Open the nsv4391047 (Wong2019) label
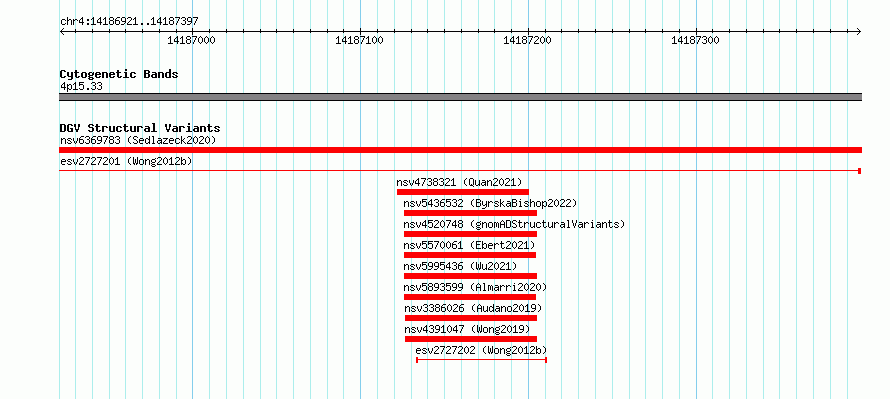This screenshot has height=399, width=890. point(467,329)
